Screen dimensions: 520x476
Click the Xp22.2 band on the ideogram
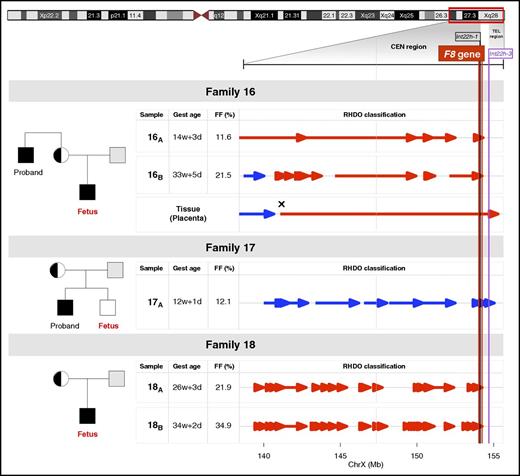coord(49,15)
